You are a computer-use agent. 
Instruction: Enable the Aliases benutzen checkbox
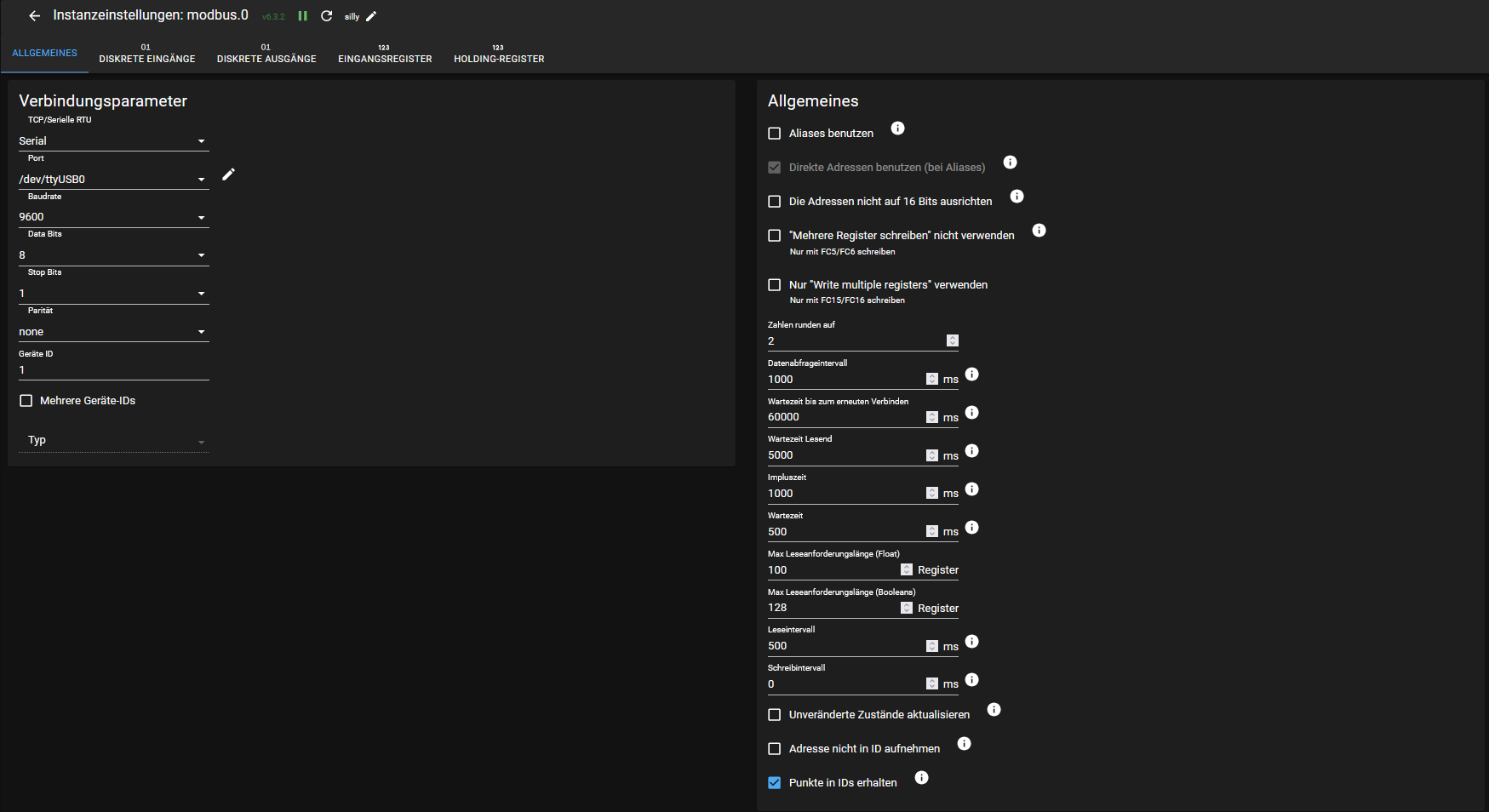(775, 134)
